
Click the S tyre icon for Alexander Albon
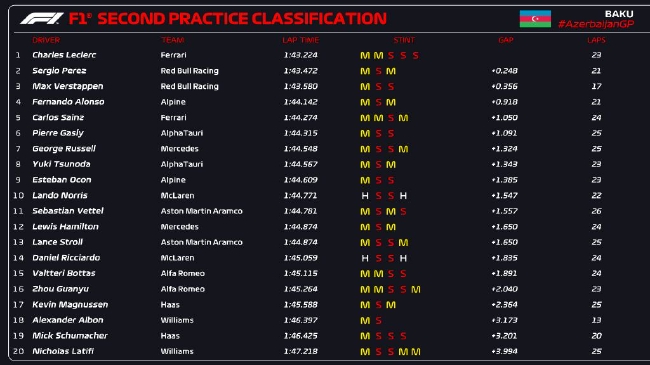378,321
